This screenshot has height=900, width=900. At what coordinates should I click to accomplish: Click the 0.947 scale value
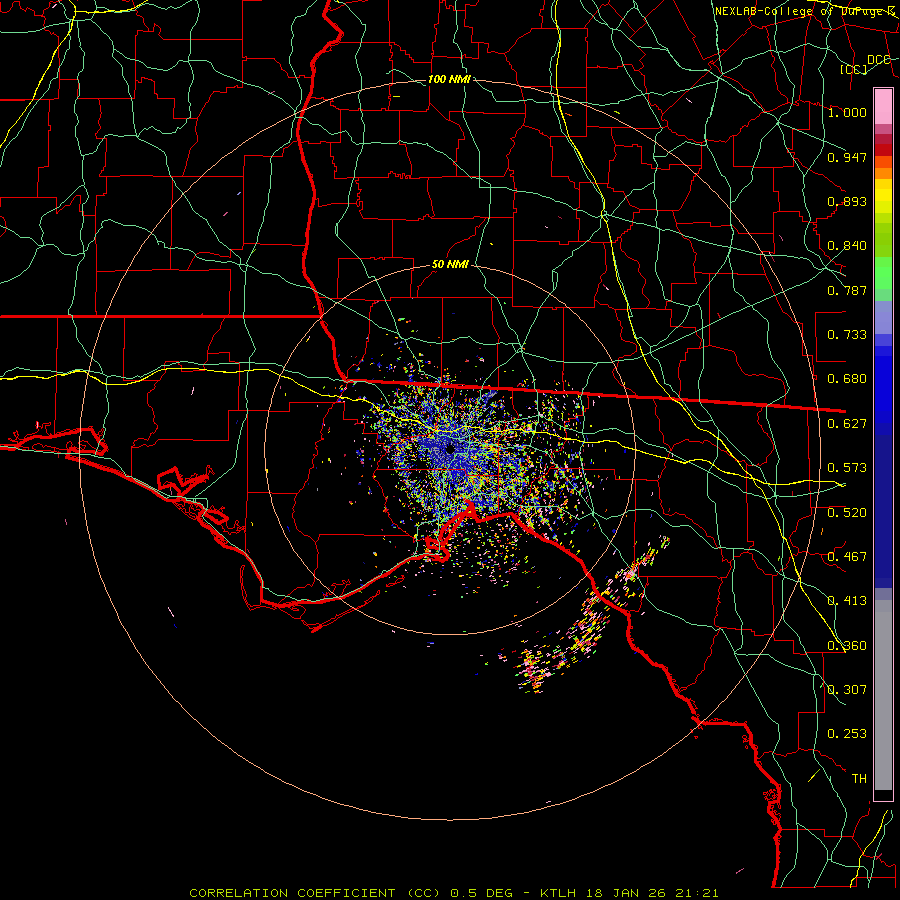tap(847, 157)
